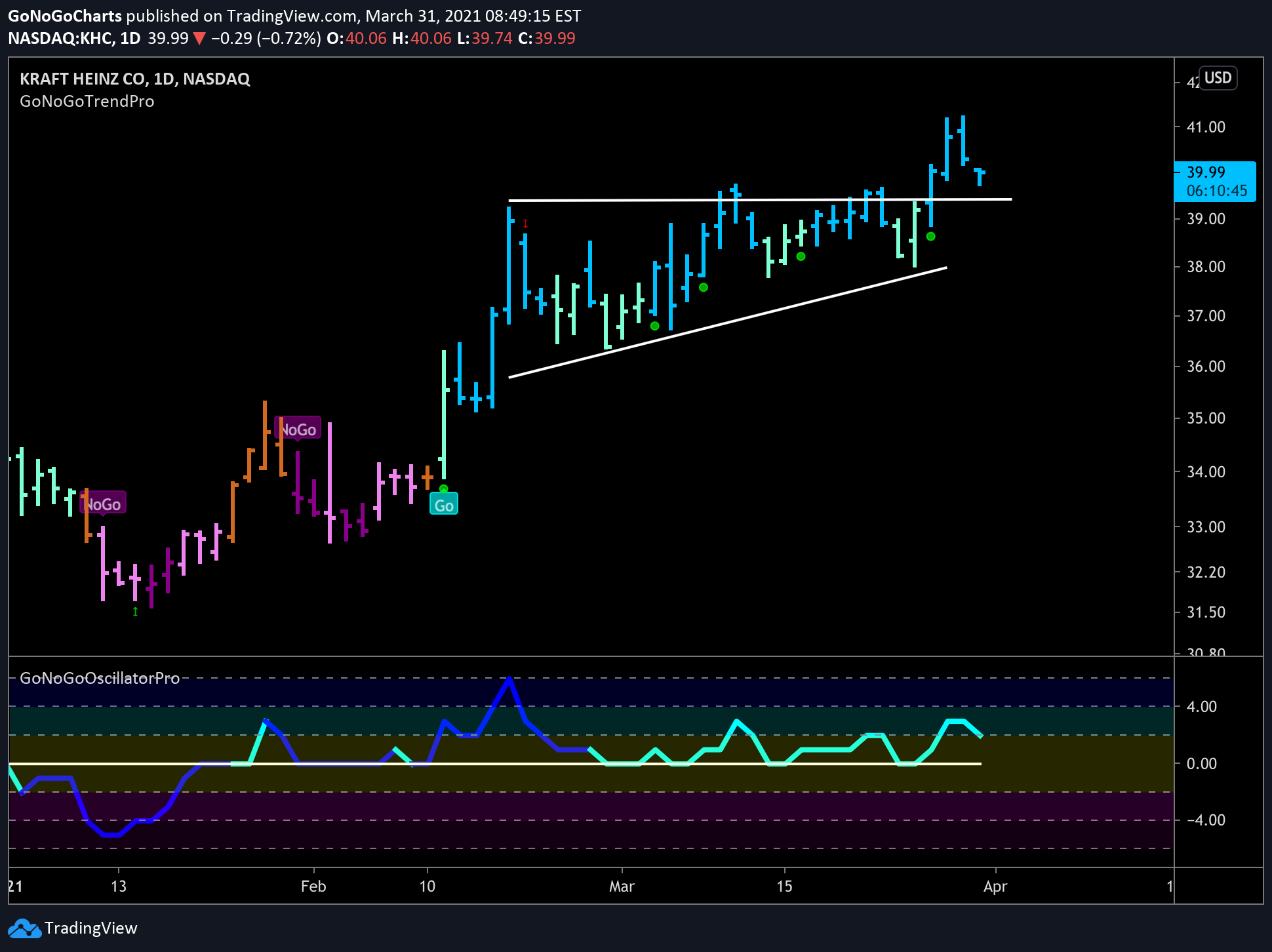Click the 38.00 price axis label
This screenshot has width=1272, height=952.
click(x=1206, y=267)
